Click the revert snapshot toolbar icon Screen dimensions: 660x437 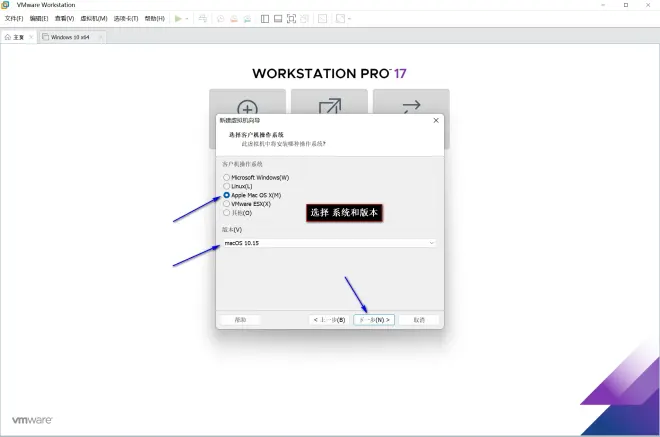(x=234, y=19)
